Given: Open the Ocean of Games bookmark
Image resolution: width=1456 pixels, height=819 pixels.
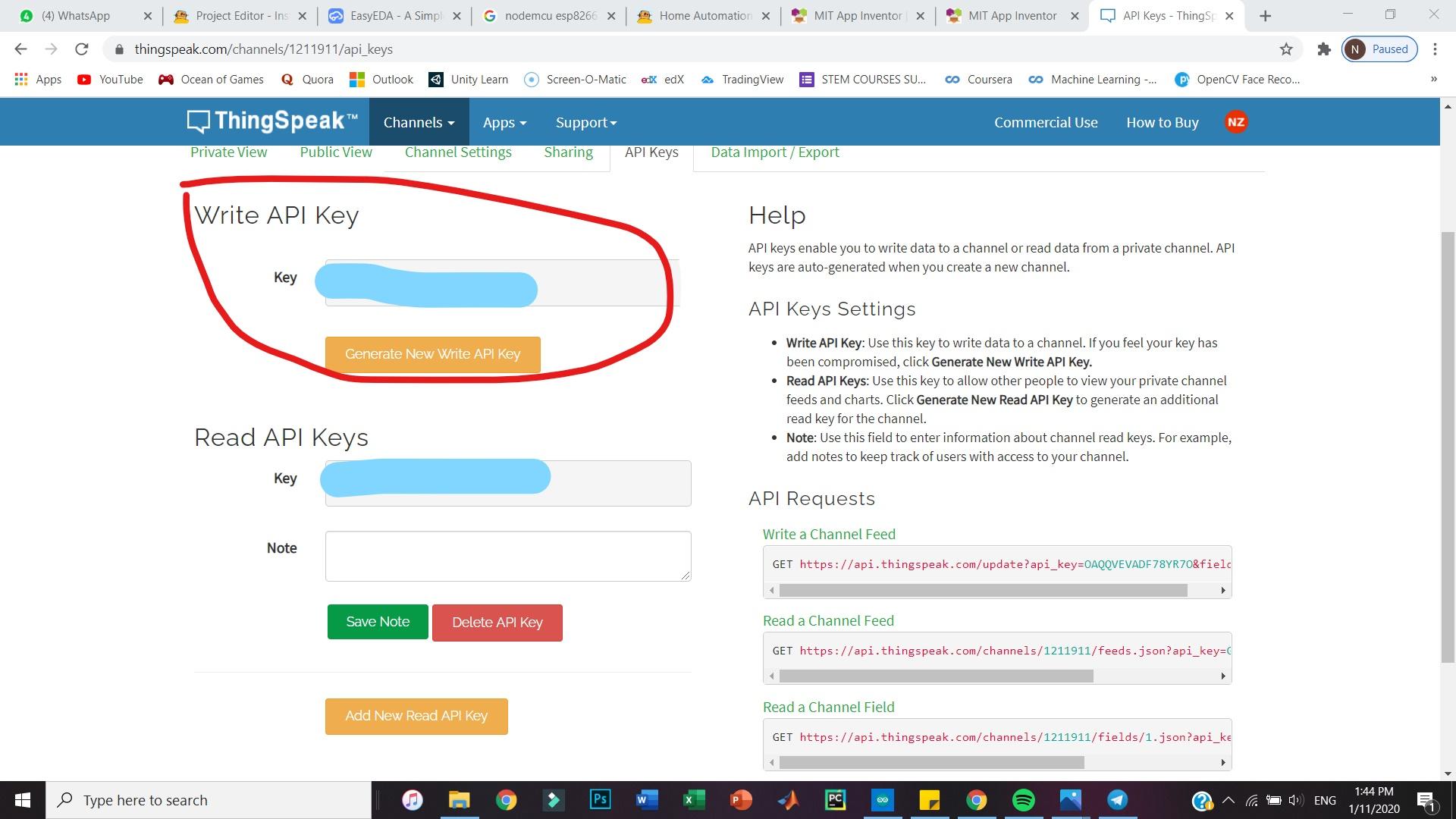Looking at the screenshot, I should tap(211, 80).
